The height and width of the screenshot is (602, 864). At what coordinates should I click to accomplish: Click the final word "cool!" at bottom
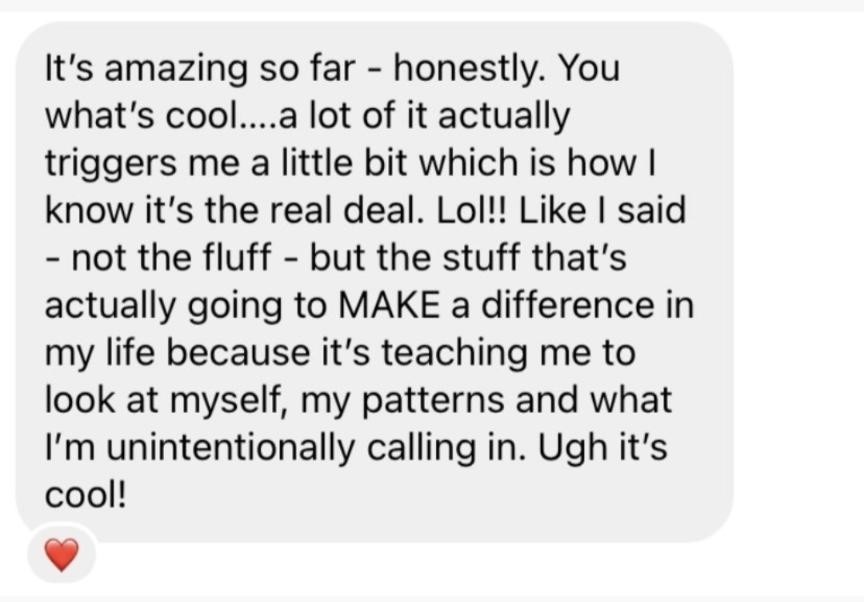click(85, 495)
